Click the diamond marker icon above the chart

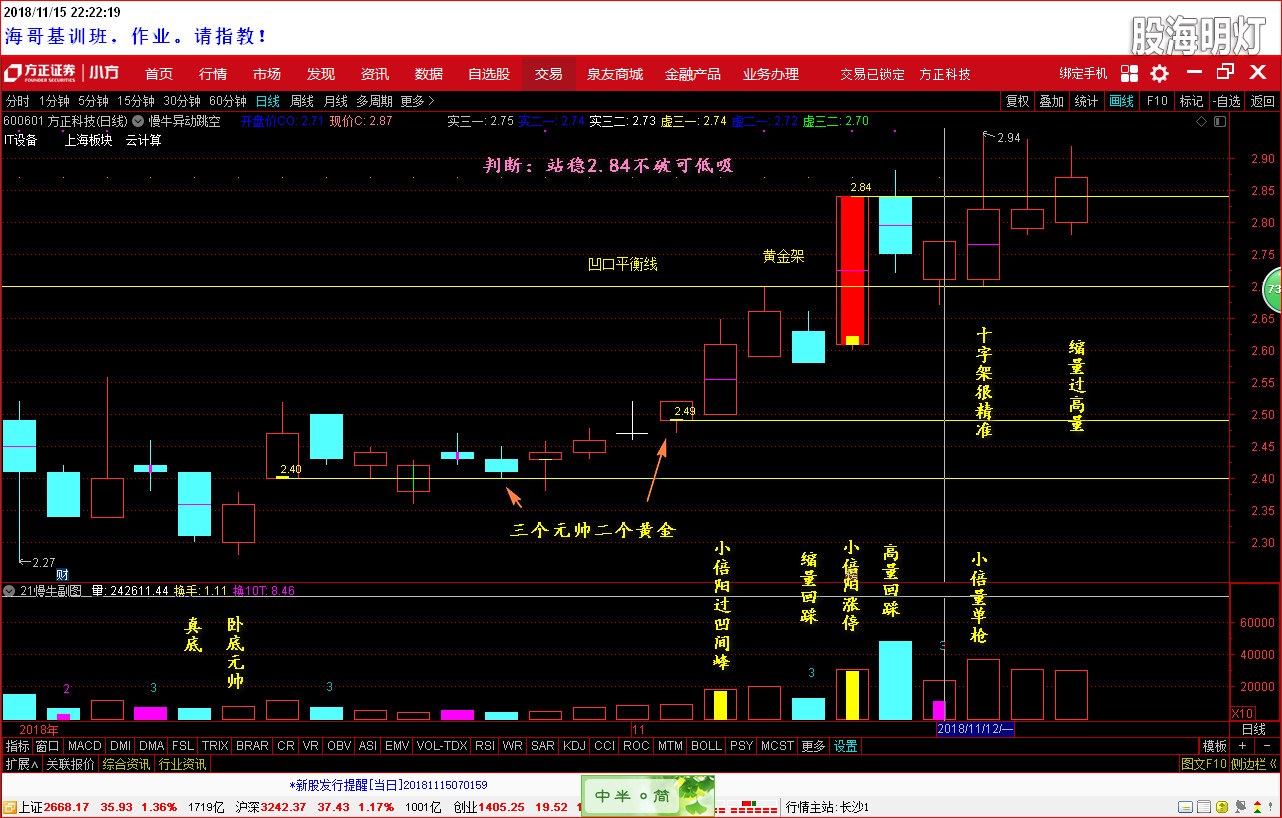click(x=1201, y=120)
